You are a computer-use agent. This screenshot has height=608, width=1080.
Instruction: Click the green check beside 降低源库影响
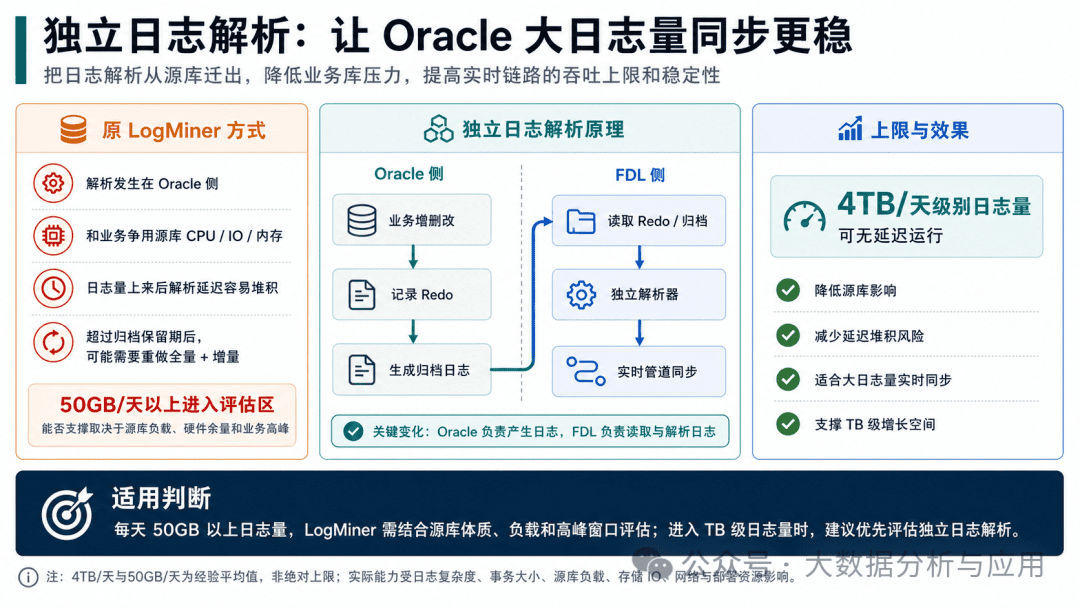[x=788, y=291]
